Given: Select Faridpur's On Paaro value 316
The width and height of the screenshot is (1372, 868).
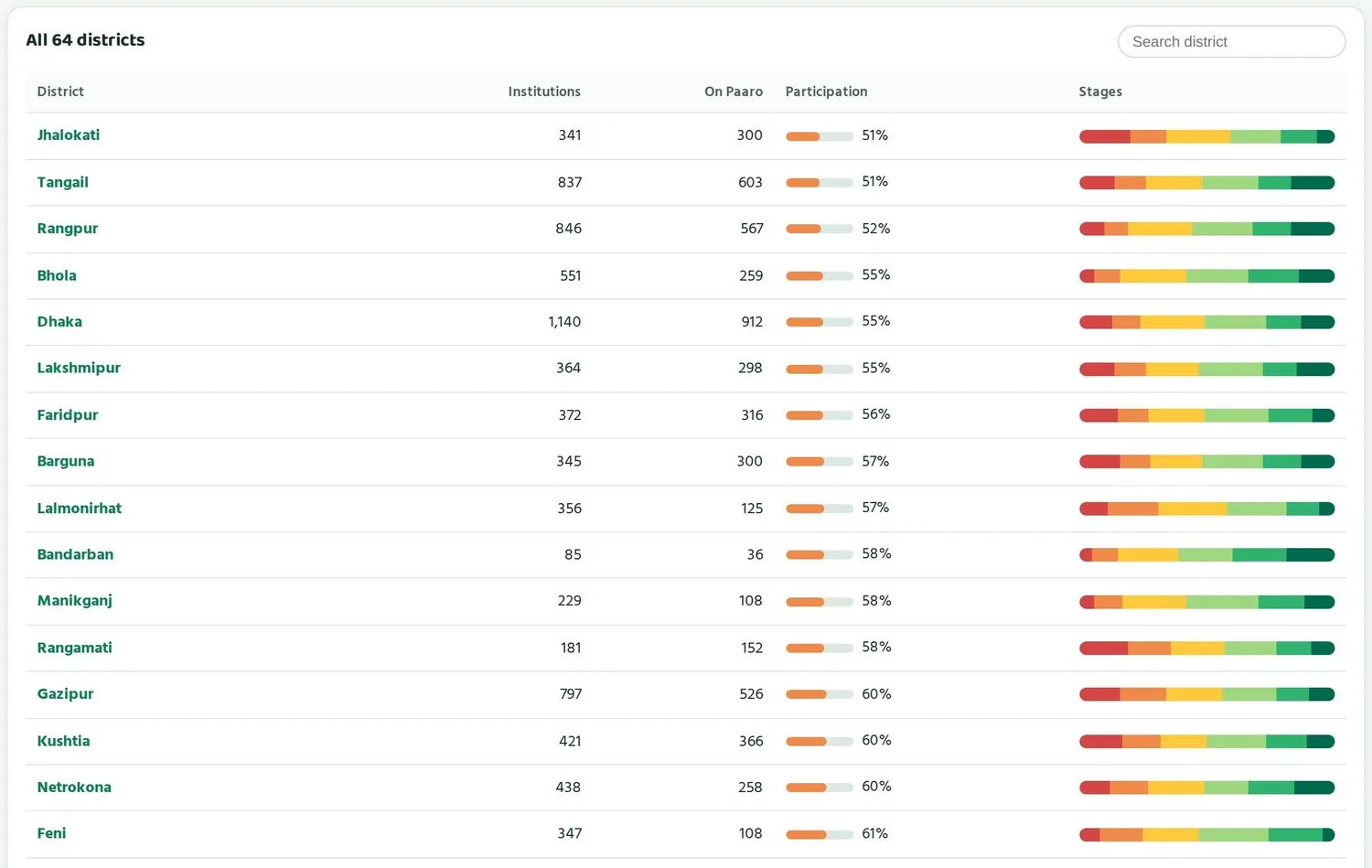Looking at the screenshot, I should pos(752,415).
